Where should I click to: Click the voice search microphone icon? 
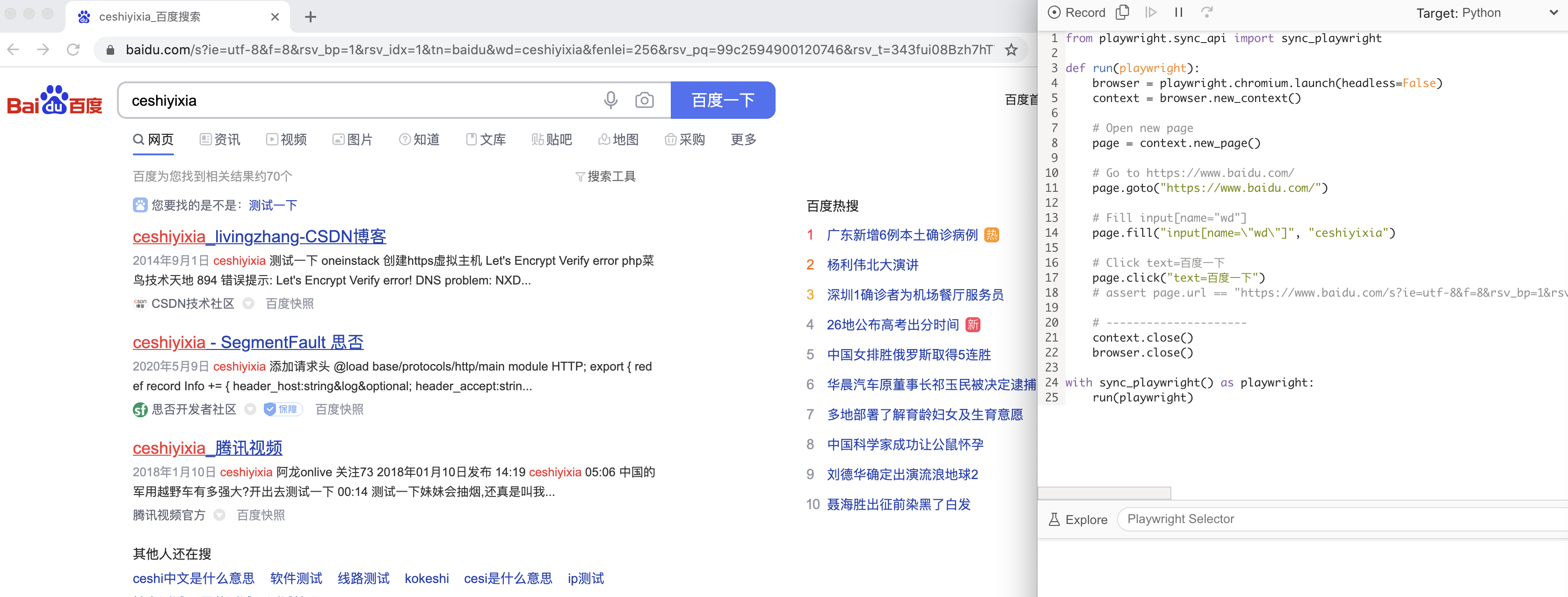(610, 100)
